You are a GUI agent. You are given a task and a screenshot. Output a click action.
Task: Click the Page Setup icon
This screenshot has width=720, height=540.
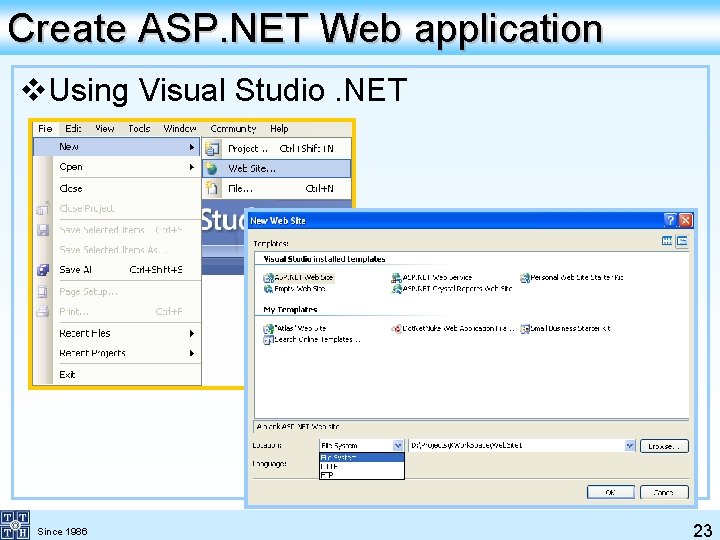click(43, 292)
